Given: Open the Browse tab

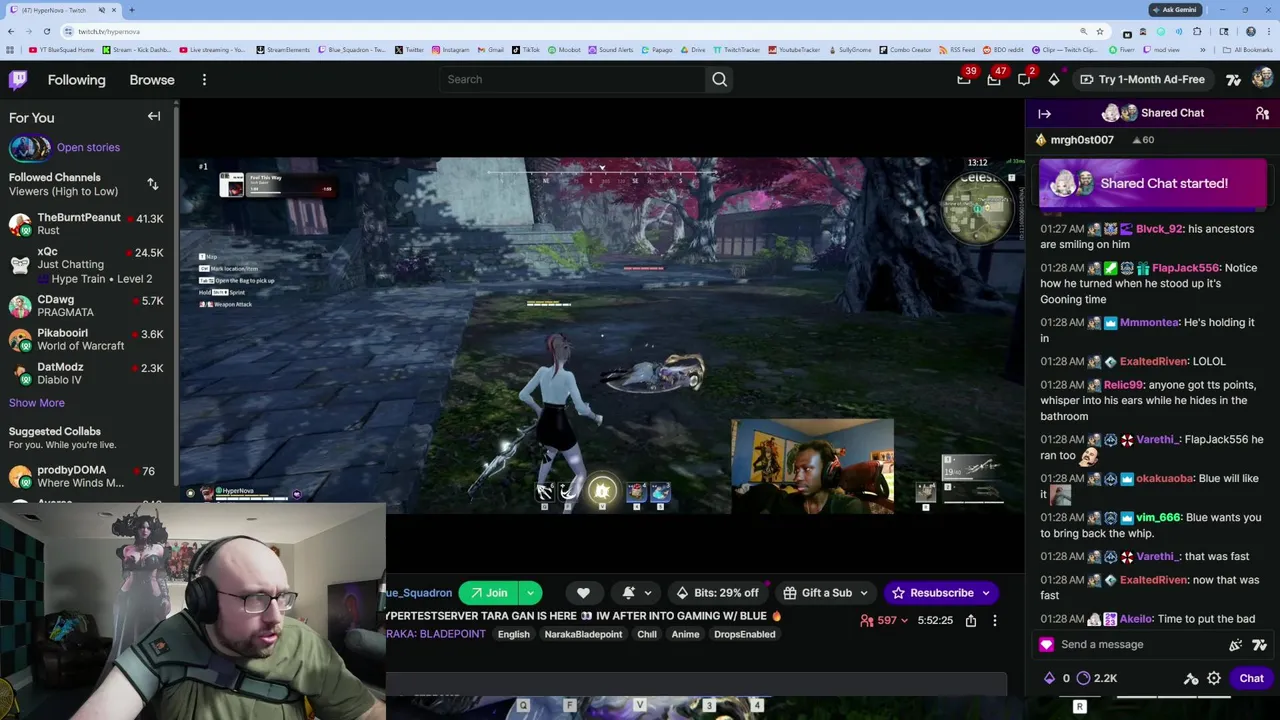Looking at the screenshot, I should 152,80.
